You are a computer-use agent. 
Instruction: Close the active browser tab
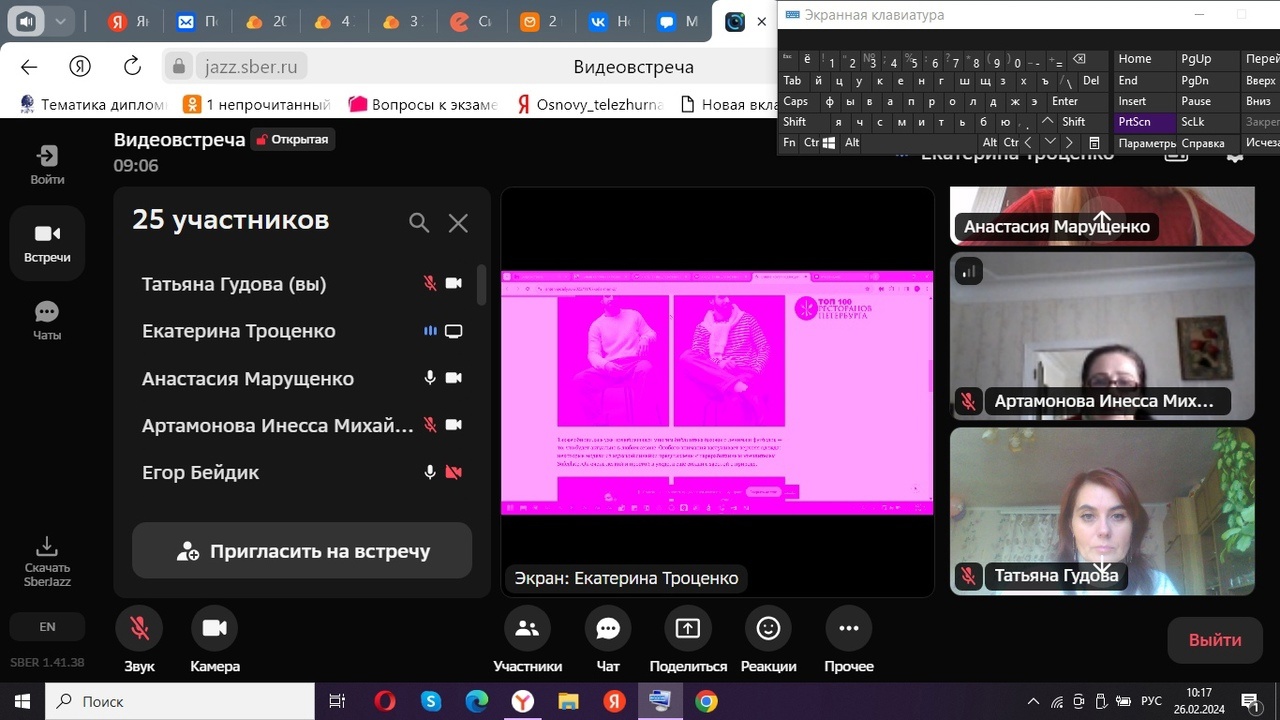tap(761, 22)
